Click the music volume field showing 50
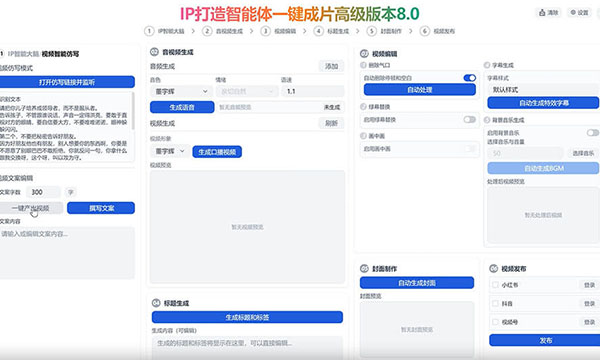 pyautogui.click(x=525, y=153)
